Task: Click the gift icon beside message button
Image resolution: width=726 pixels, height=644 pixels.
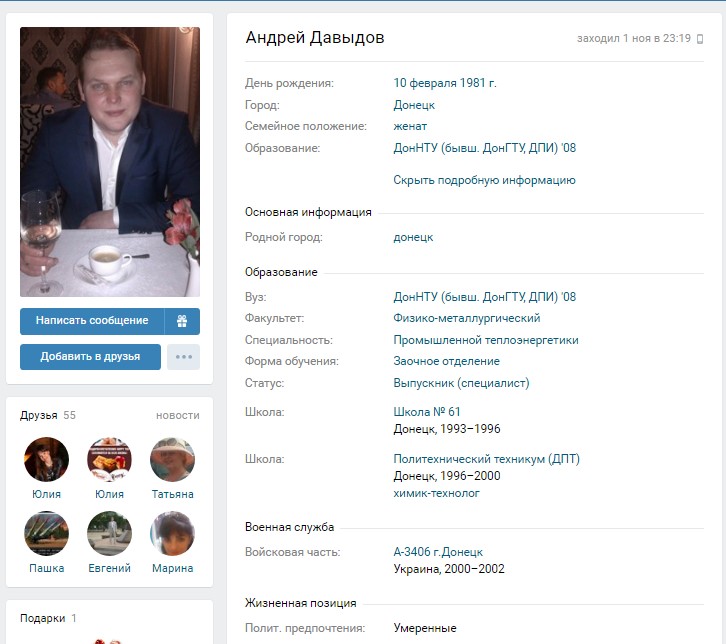Action: [x=182, y=321]
